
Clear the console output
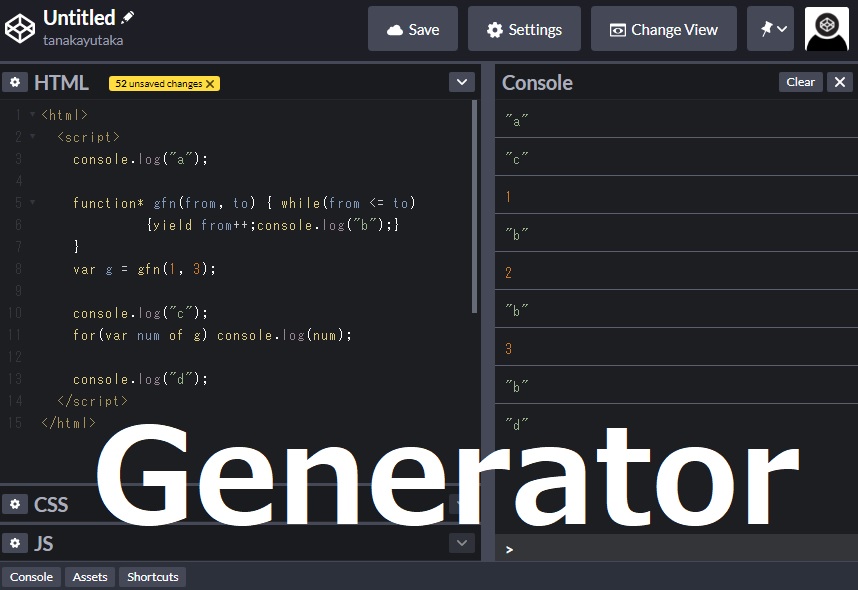(x=800, y=82)
